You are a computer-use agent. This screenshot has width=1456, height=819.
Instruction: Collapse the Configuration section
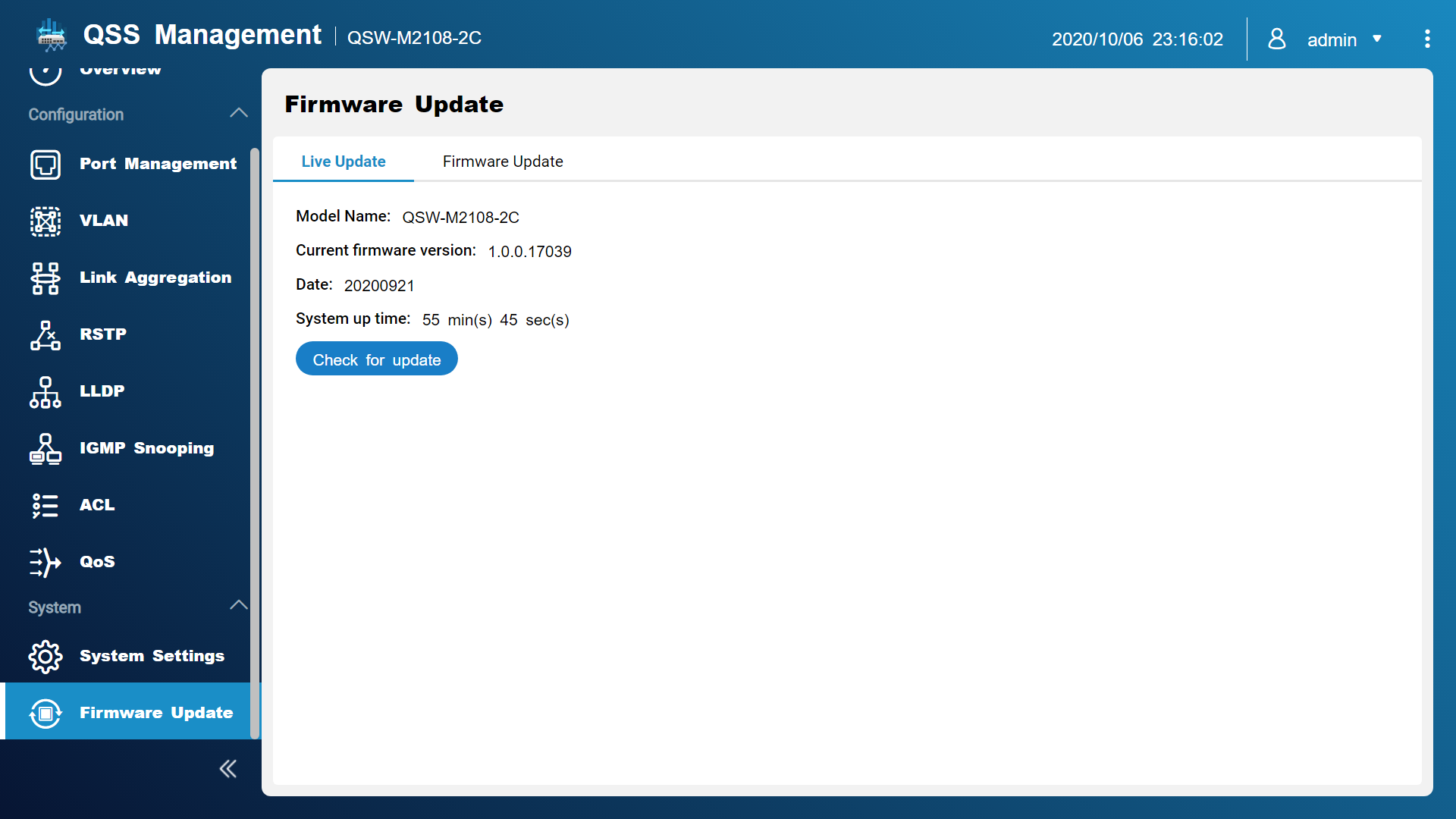238,112
